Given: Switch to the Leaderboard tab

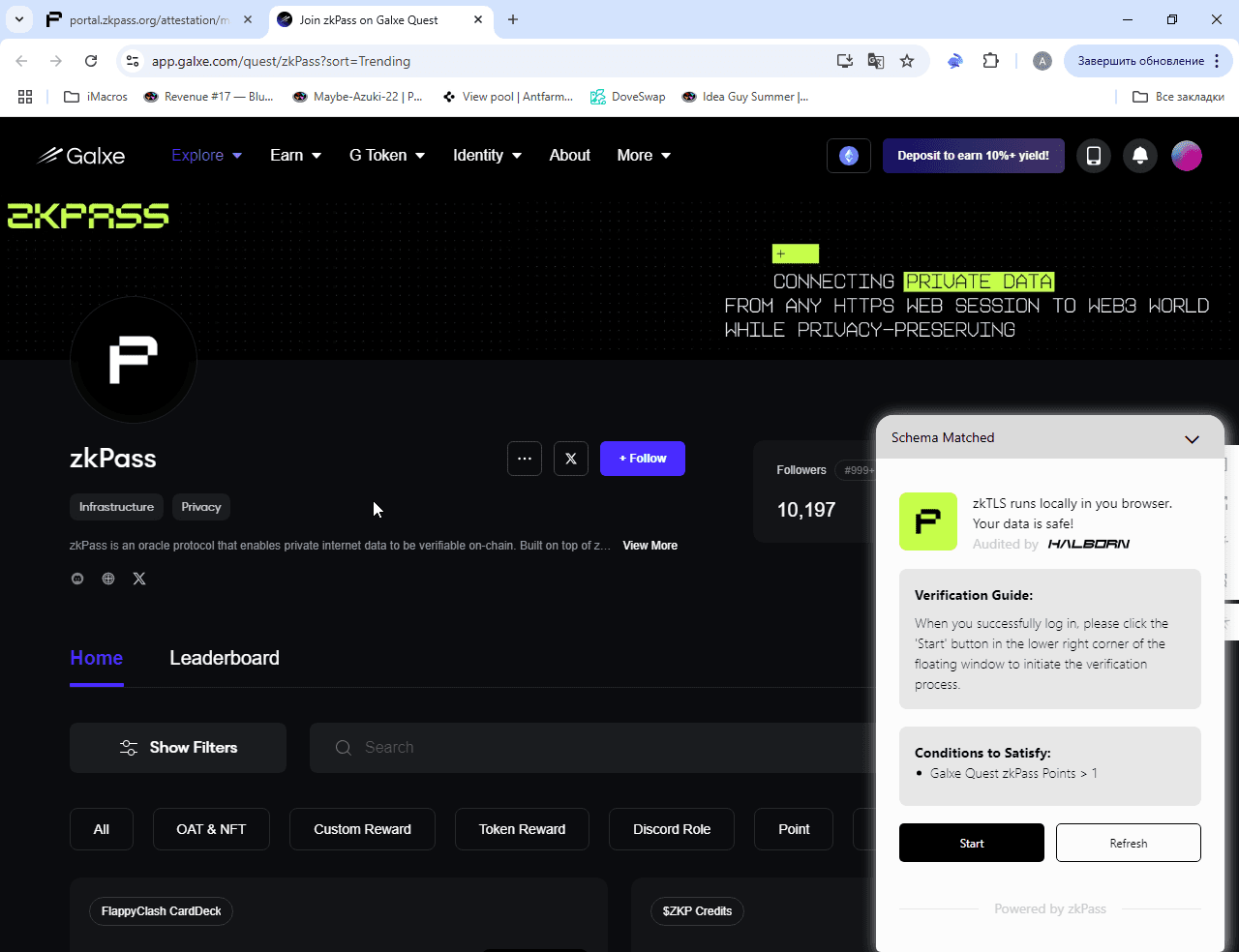Looking at the screenshot, I should tap(225, 658).
